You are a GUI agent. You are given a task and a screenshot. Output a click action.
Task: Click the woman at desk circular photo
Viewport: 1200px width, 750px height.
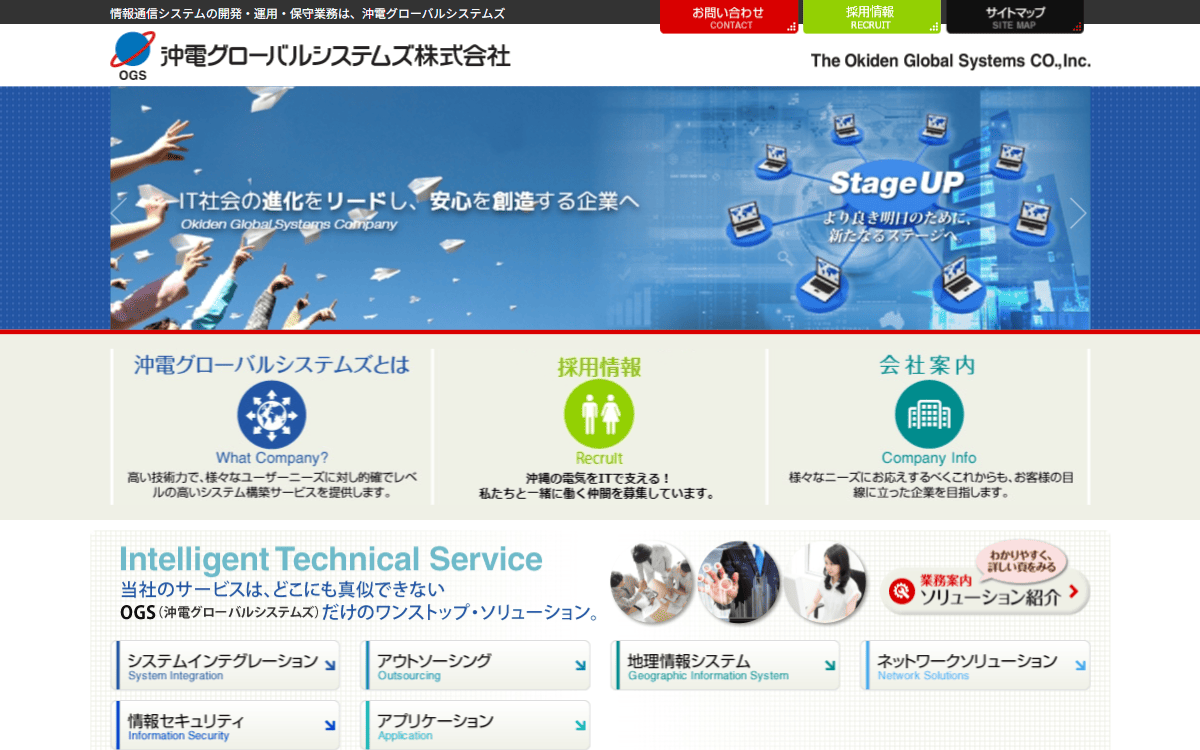point(825,583)
